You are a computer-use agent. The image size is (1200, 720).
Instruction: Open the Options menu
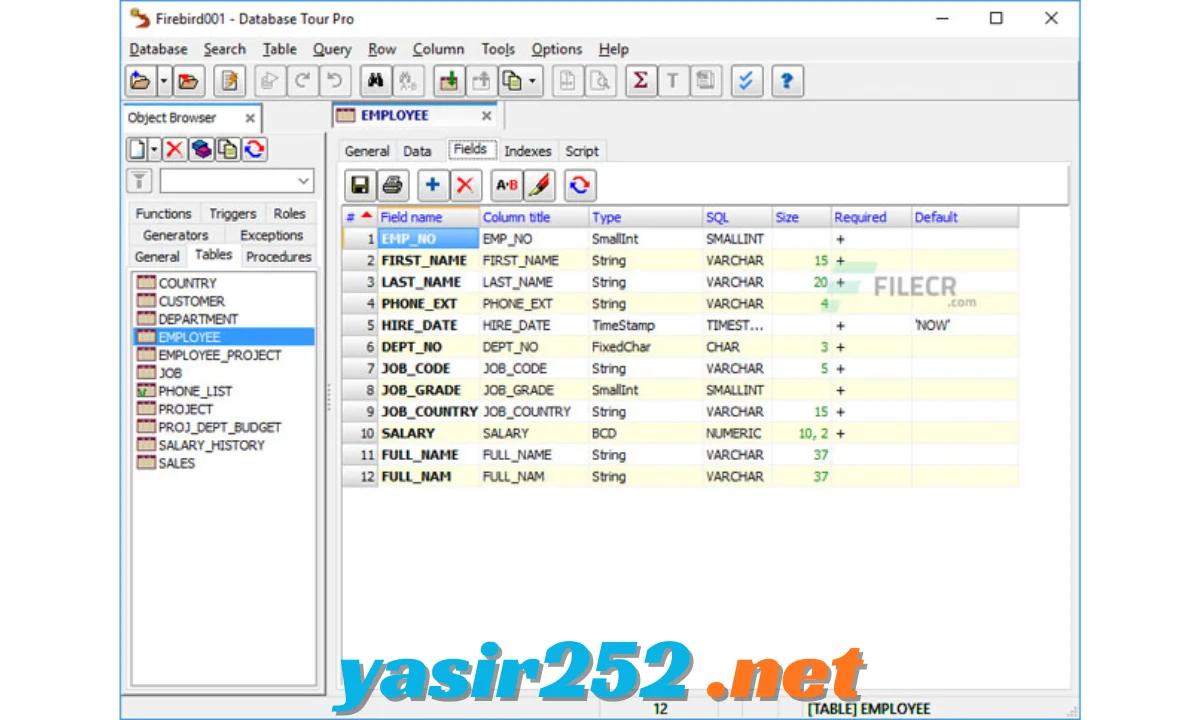pyautogui.click(x=557, y=49)
